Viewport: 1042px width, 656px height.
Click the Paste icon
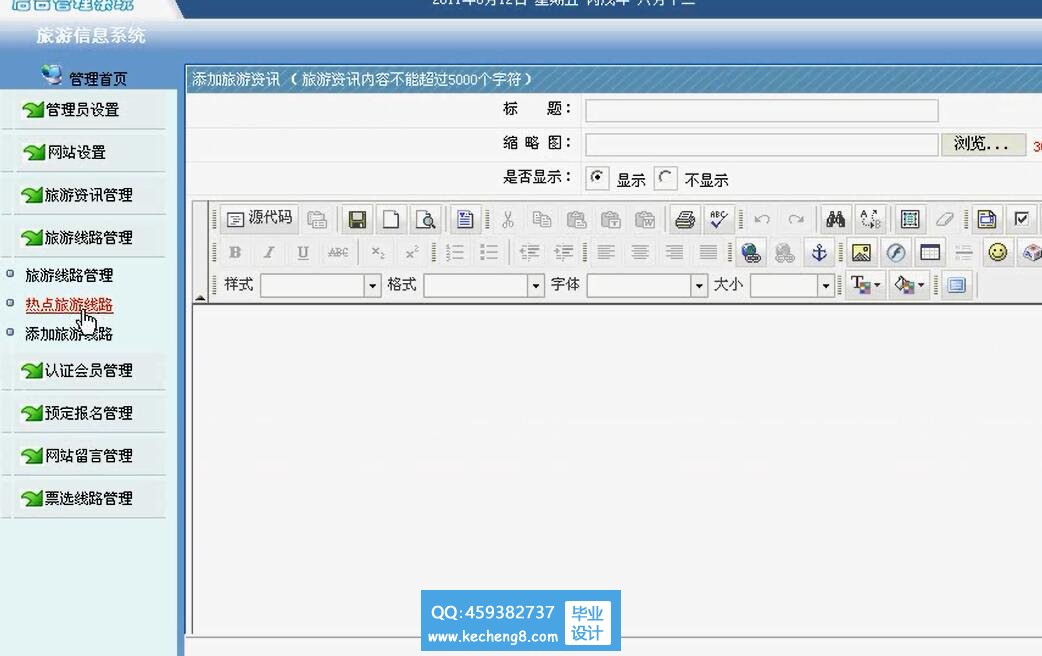pos(576,219)
